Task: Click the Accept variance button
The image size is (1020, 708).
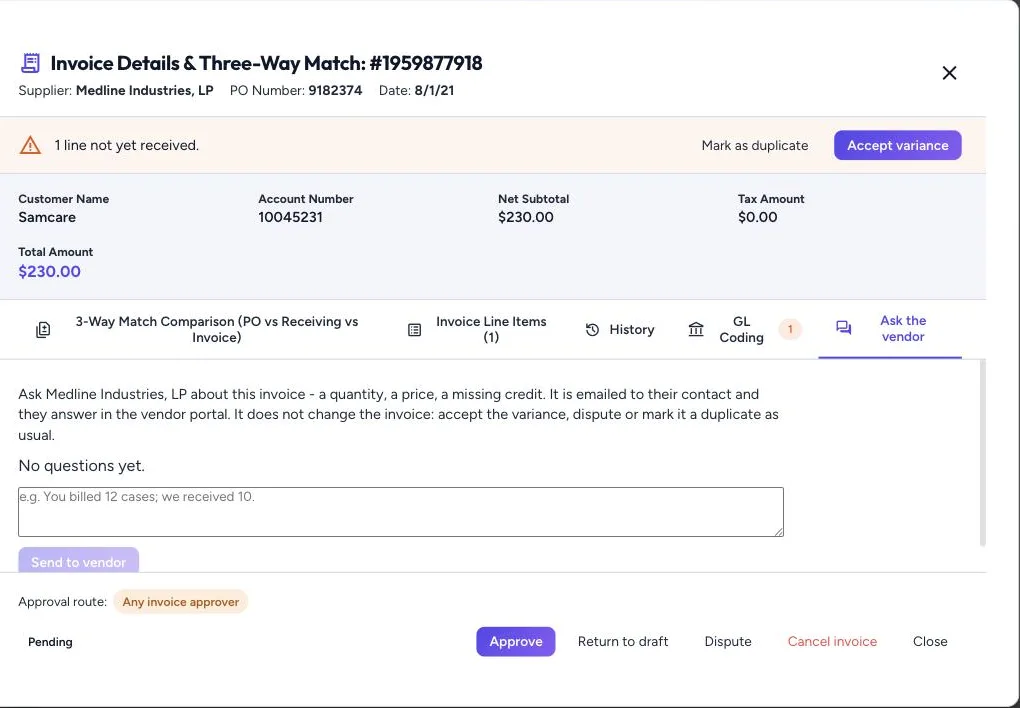Action: point(898,145)
